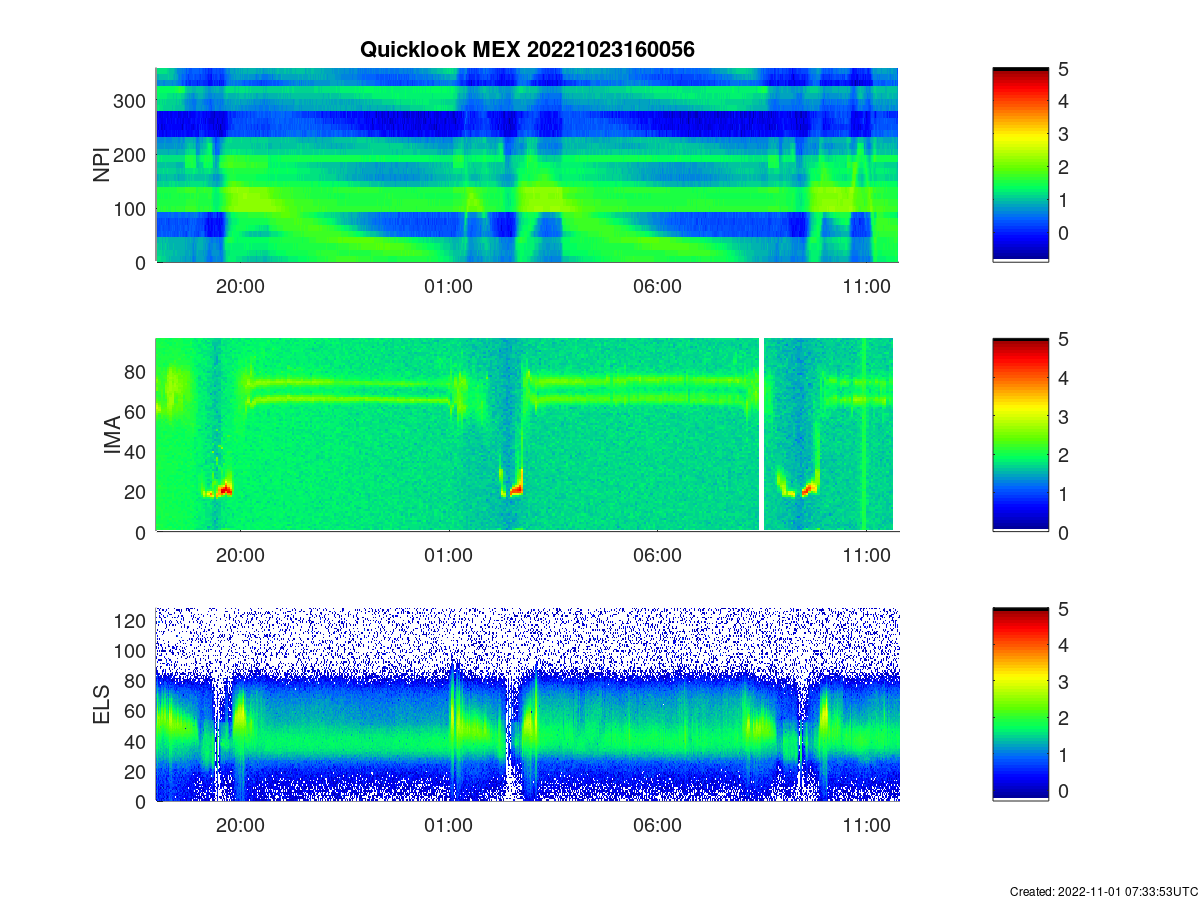Click the NPI axis label
The image size is (1200, 900).
coord(101,165)
